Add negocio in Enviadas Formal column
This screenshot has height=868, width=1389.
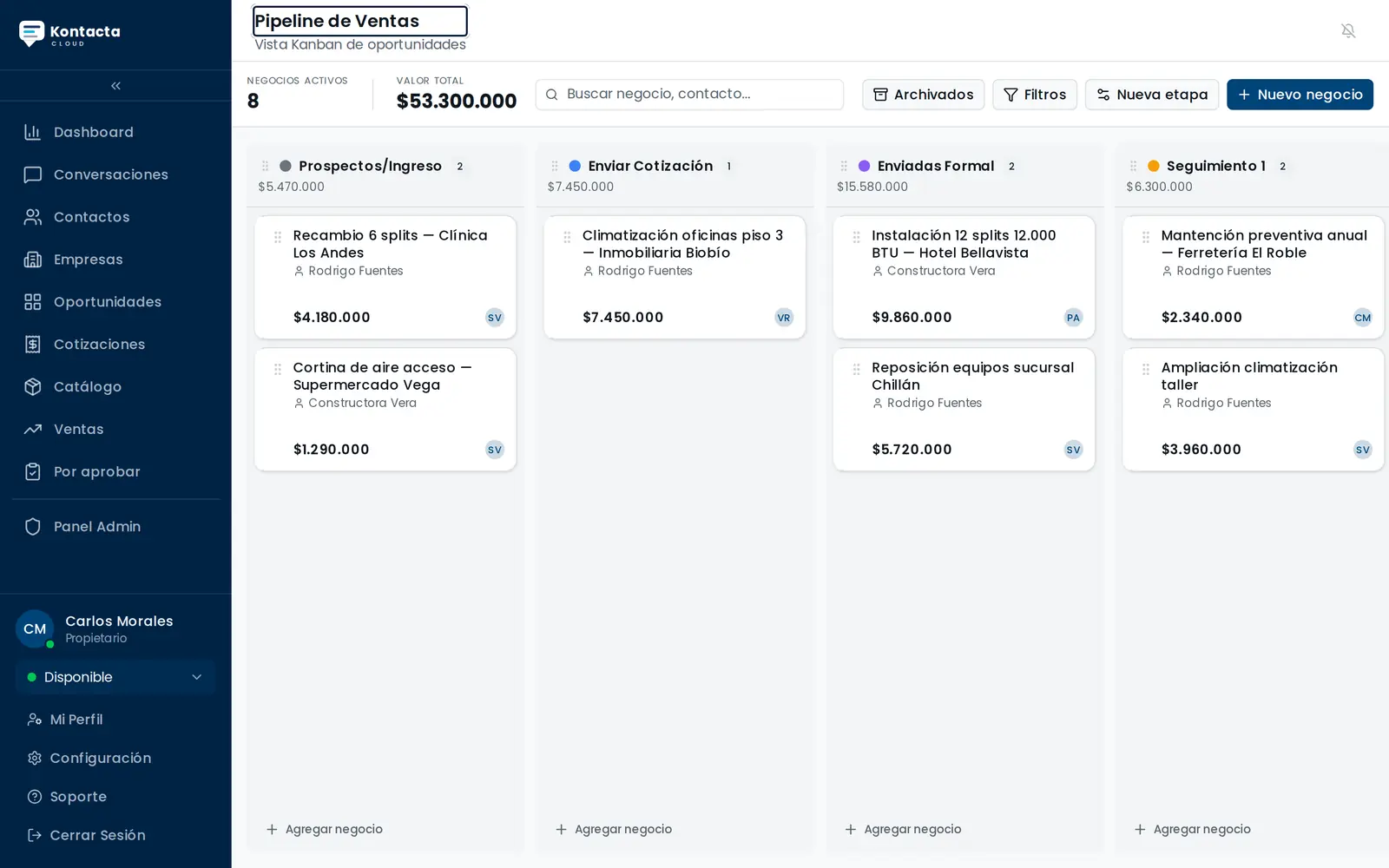903,829
